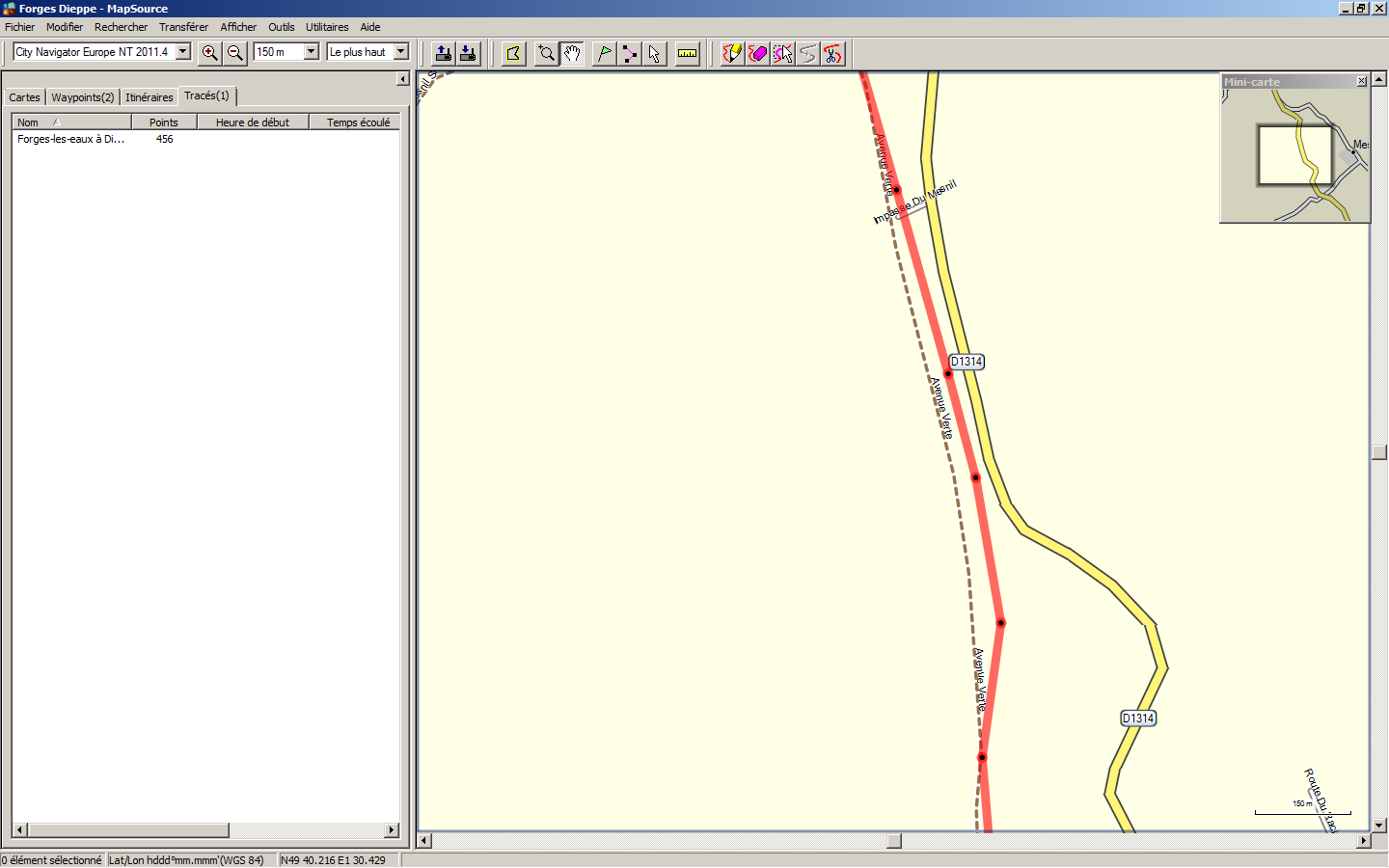Screen dimensions: 1389x868
Task: Open the Modifier menu
Action: 65,27
